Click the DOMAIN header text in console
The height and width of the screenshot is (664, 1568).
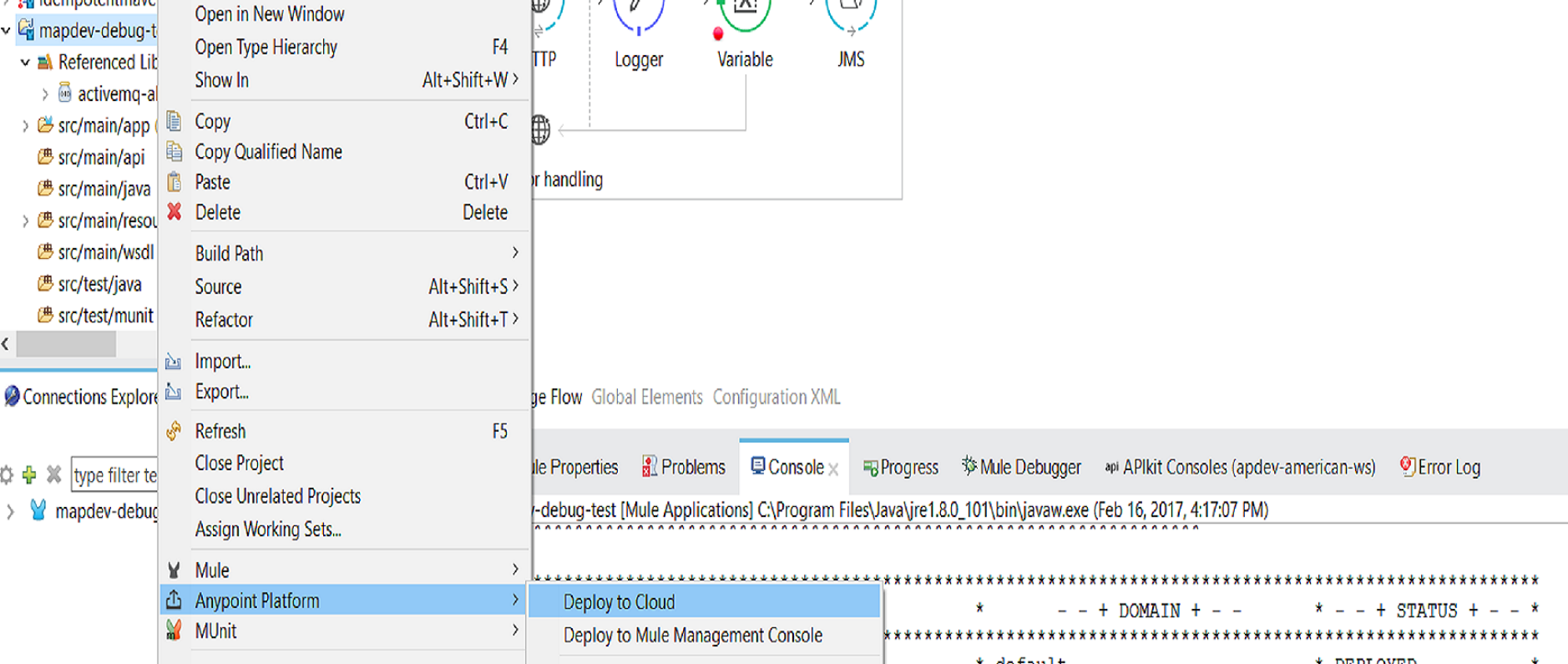(1149, 611)
